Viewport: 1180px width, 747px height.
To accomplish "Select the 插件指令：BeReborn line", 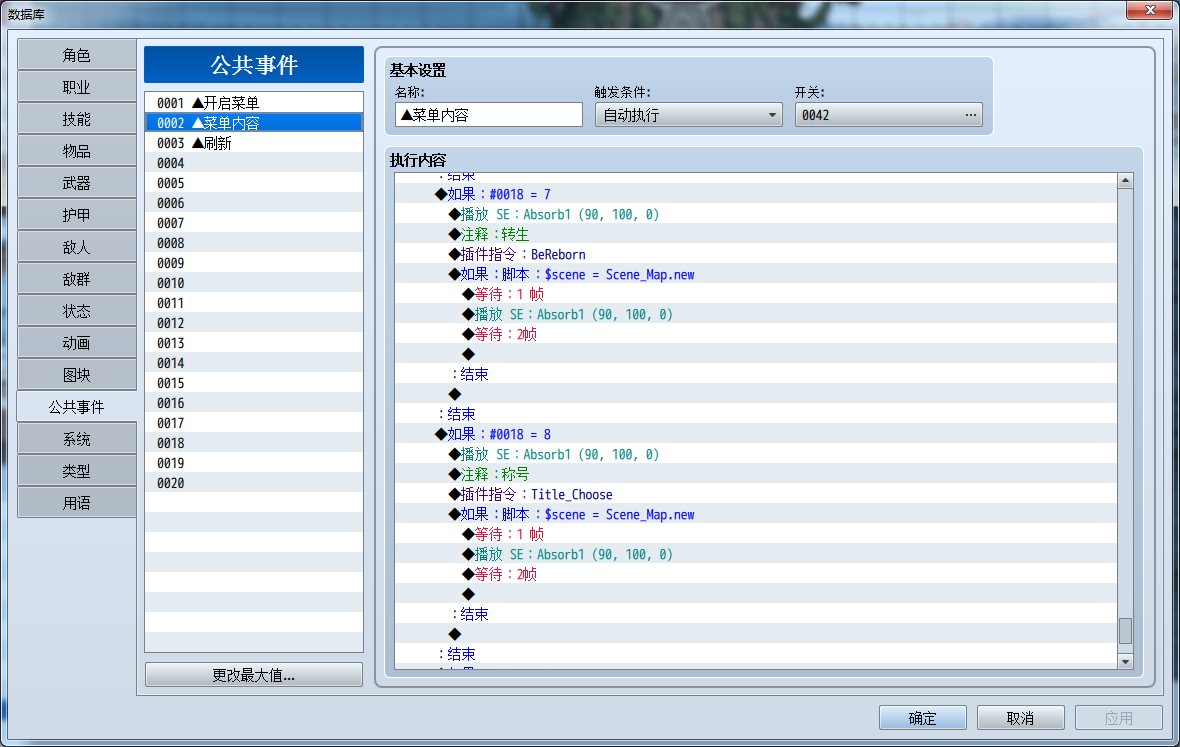I will [x=756, y=254].
